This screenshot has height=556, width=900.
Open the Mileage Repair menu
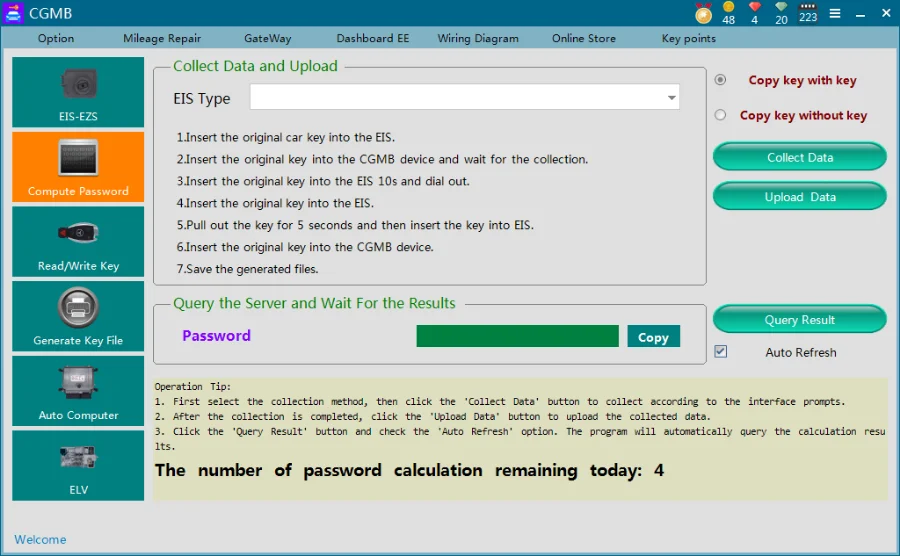pos(162,38)
